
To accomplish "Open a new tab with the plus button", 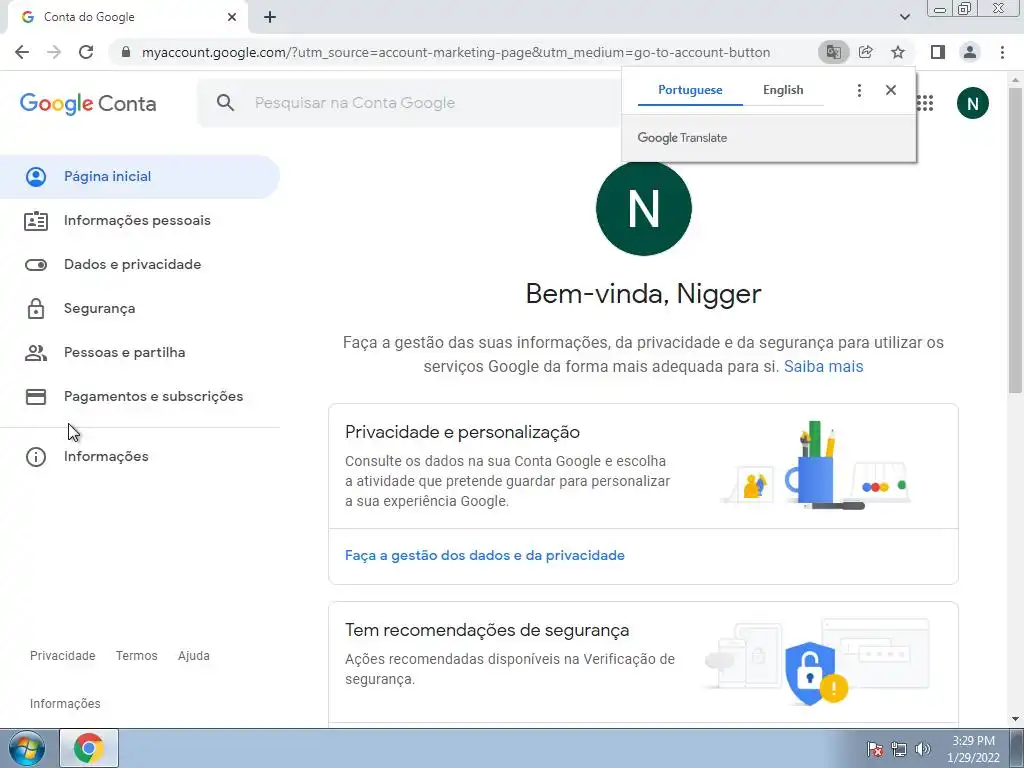I will (x=270, y=17).
